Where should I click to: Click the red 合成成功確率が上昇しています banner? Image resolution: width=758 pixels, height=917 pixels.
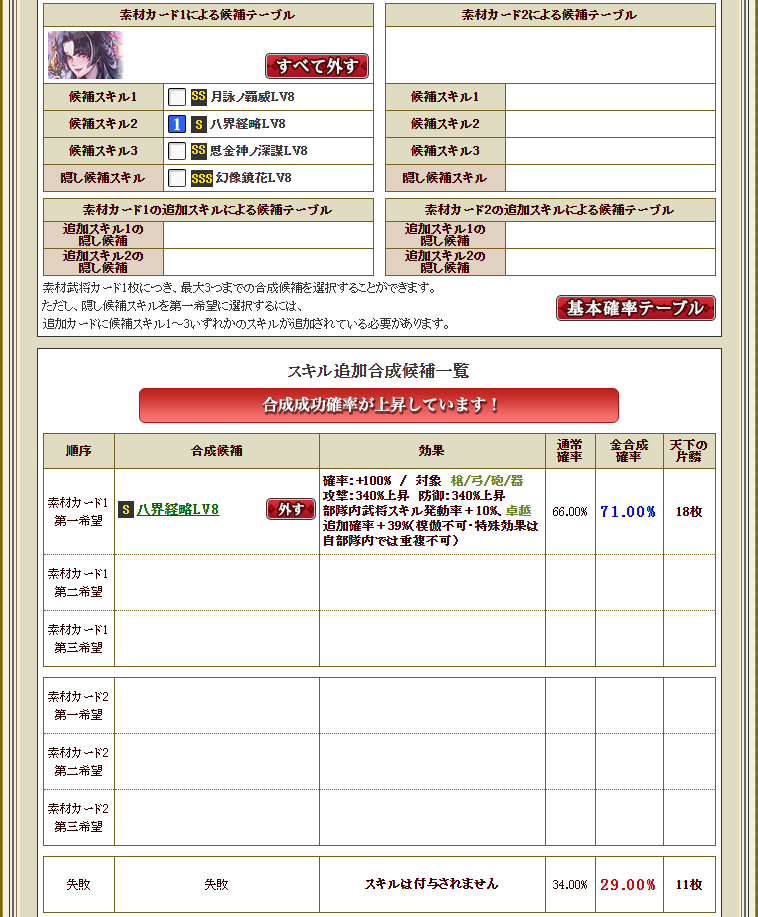pos(379,405)
